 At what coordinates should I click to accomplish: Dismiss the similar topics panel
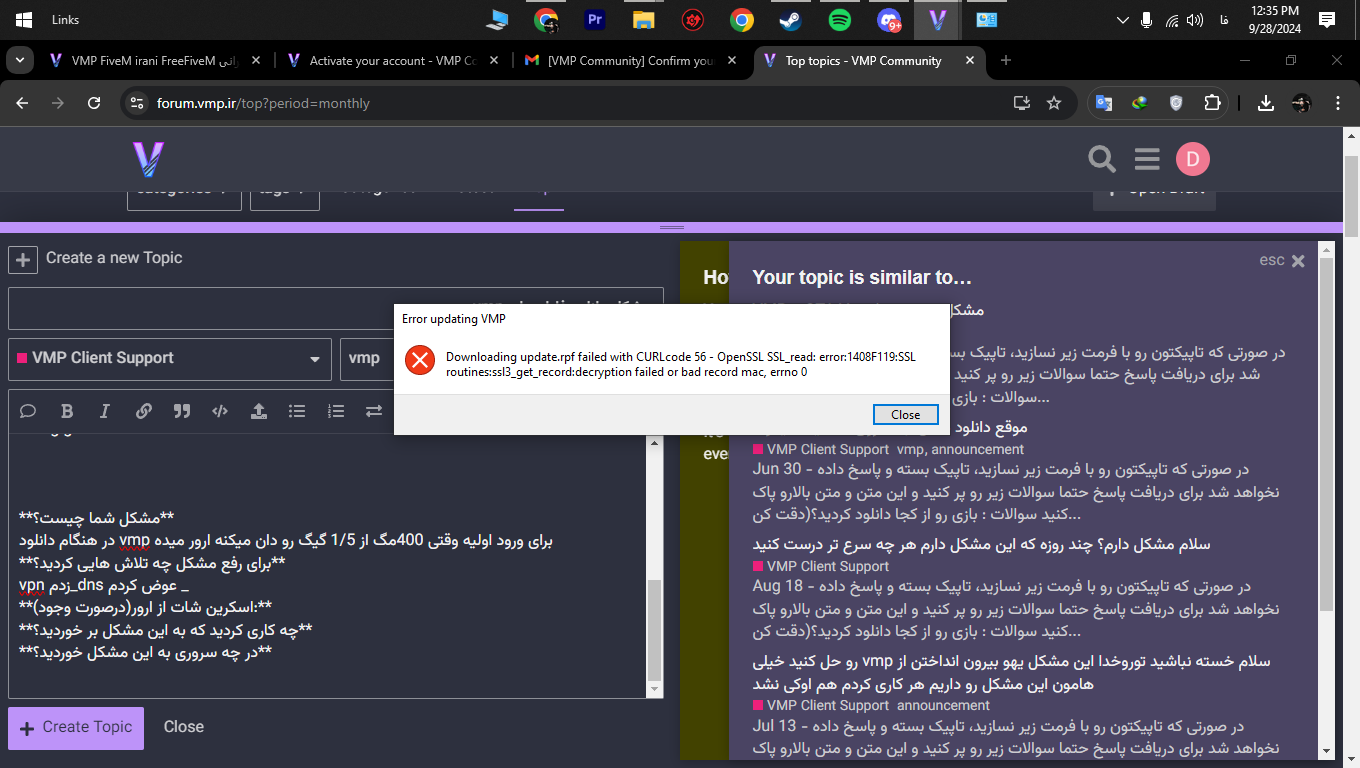click(1298, 261)
